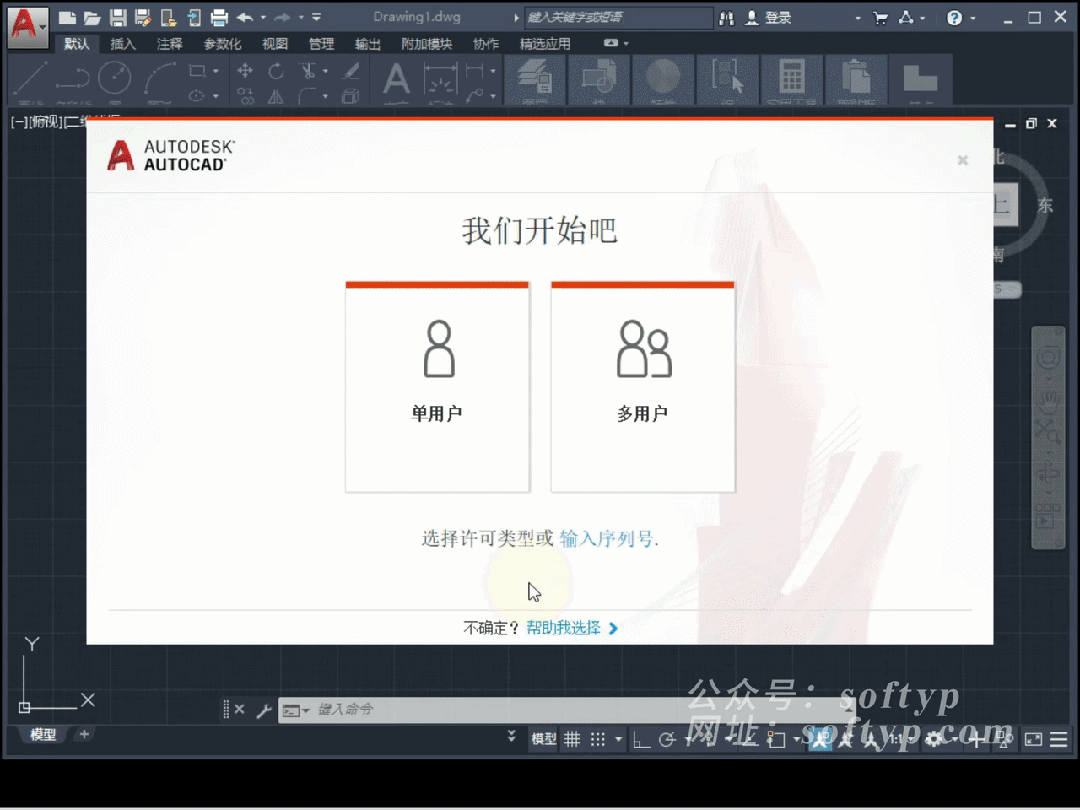Open the 注释 ribbon tab

[169, 44]
